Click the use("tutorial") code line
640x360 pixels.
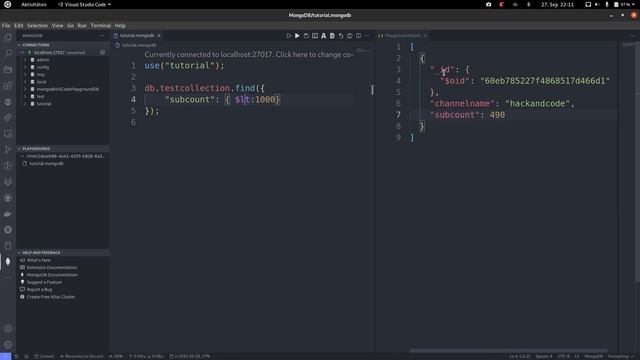click(184, 66)
